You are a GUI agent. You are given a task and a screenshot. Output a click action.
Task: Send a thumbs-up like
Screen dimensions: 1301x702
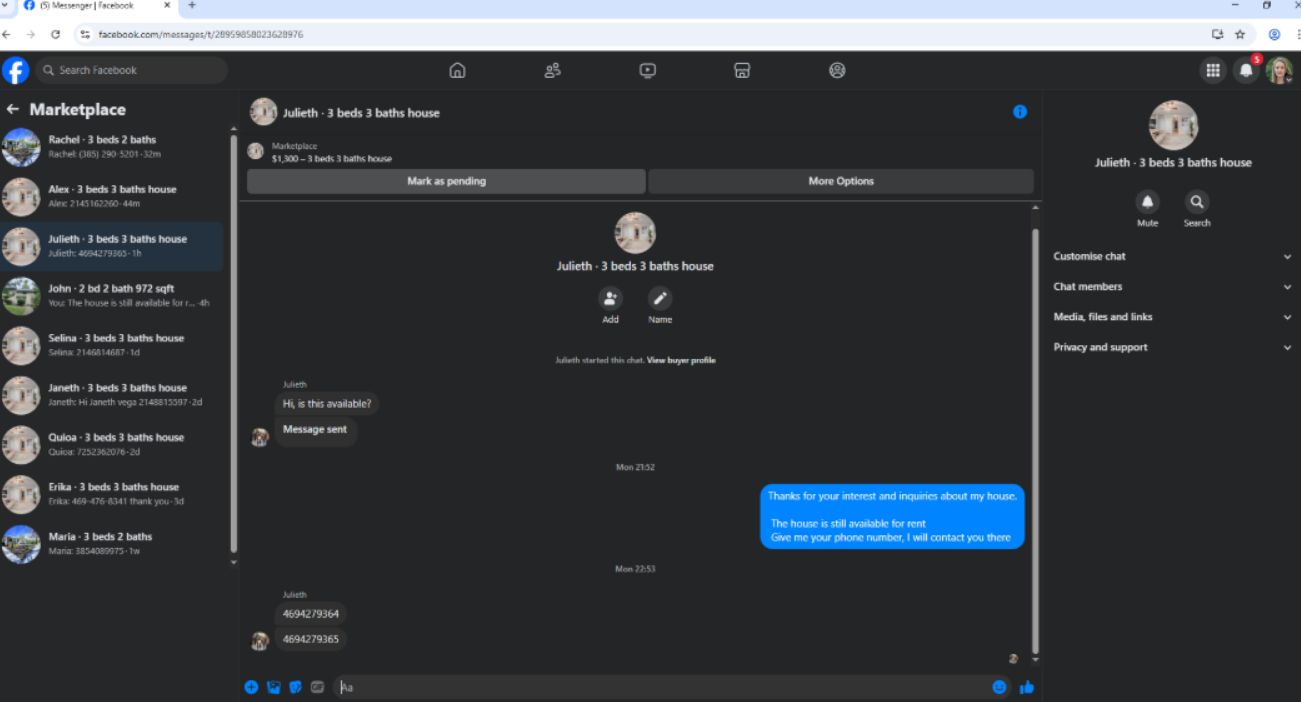pos(1026,687)
